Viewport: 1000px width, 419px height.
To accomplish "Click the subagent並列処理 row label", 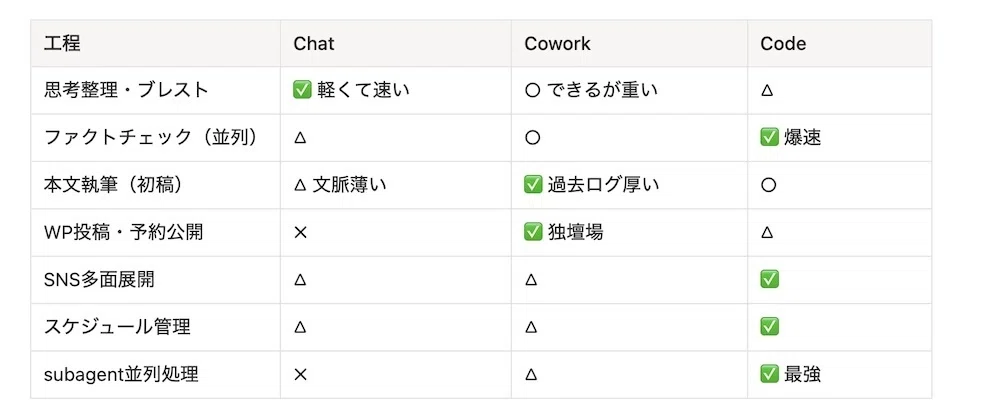I will 121,375.
